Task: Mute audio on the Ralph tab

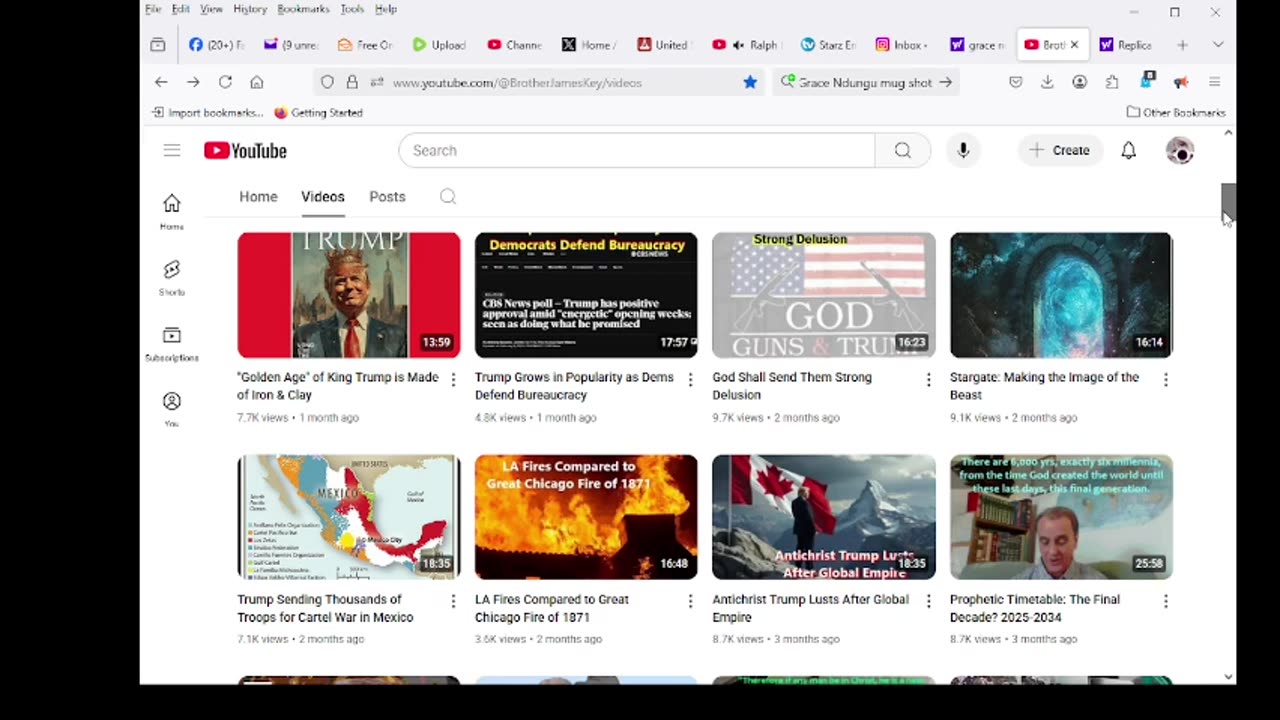Action: pyautogui.click(x=738, y=45)
